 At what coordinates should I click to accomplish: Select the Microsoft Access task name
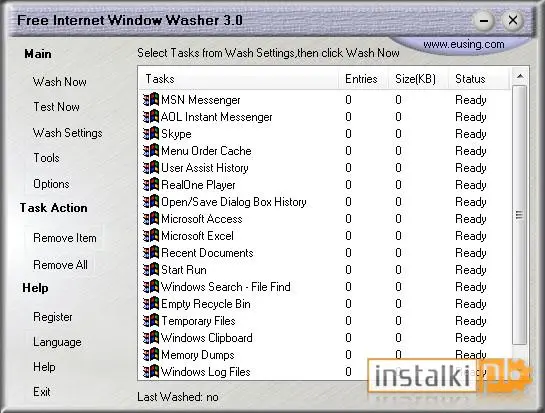click(202, 219)
